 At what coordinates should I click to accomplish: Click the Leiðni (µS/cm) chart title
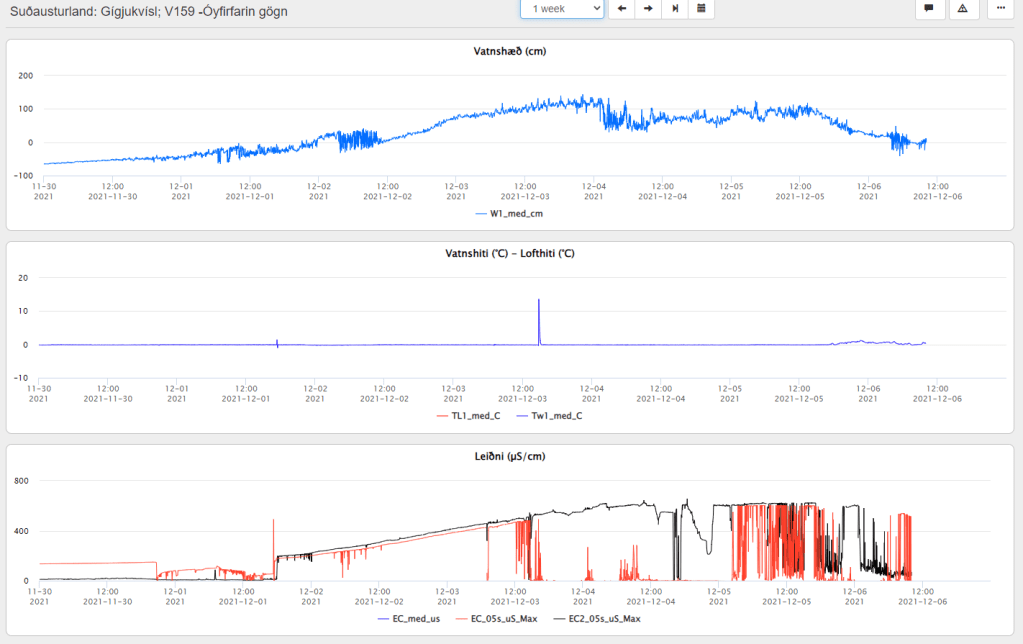coord(509,456)
